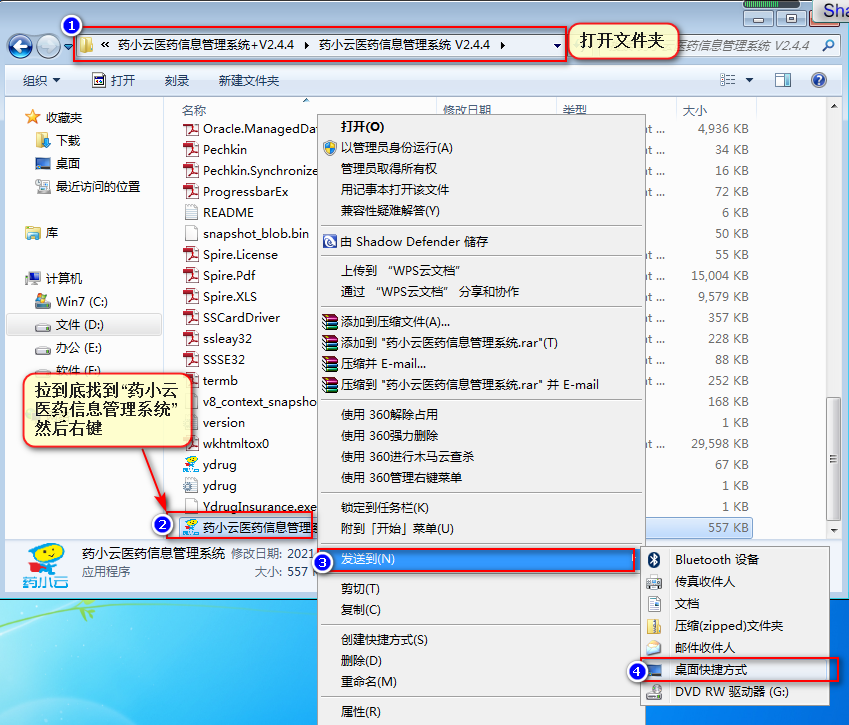The height and width of the screenshot is (725, 849).
Task: Click the Desktop icon in sidebar
Action: [43, 164]
